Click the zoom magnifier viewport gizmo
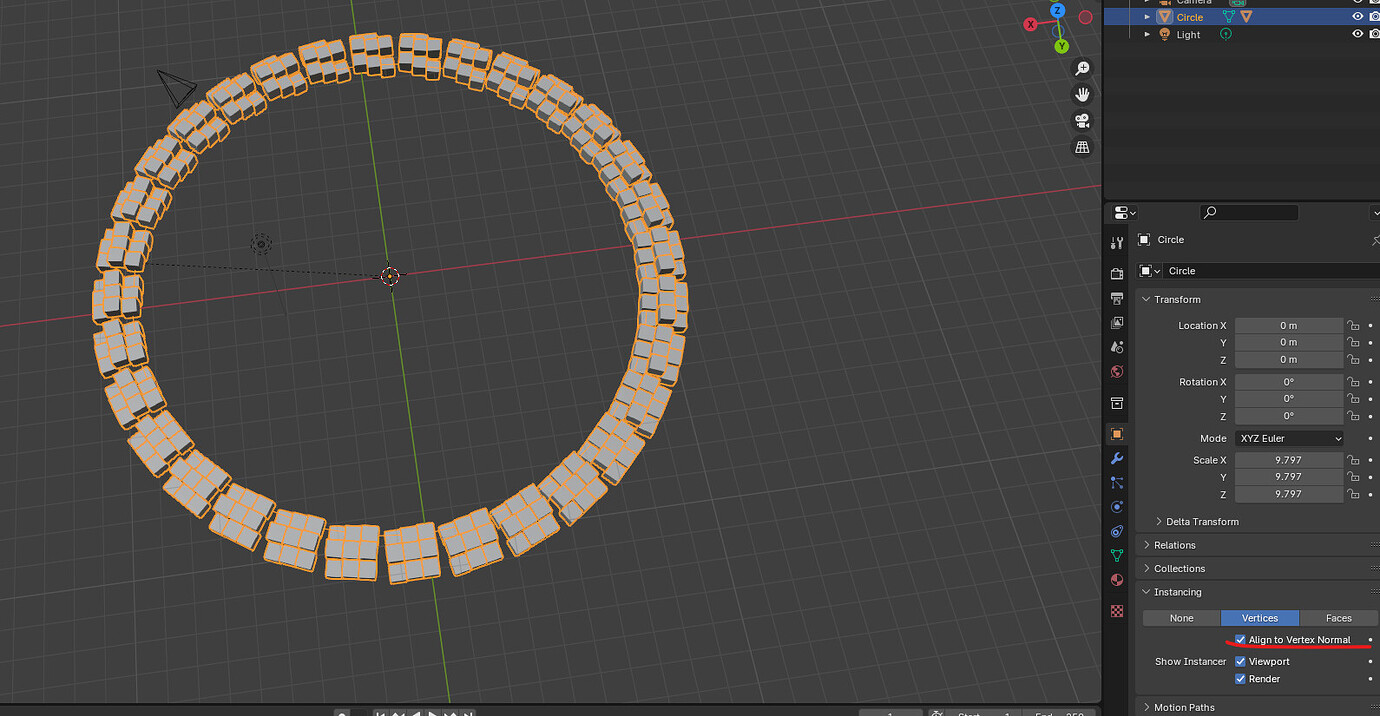Screen dimensions: 1380x716 pyautogui.click(x=1082, y=69)
